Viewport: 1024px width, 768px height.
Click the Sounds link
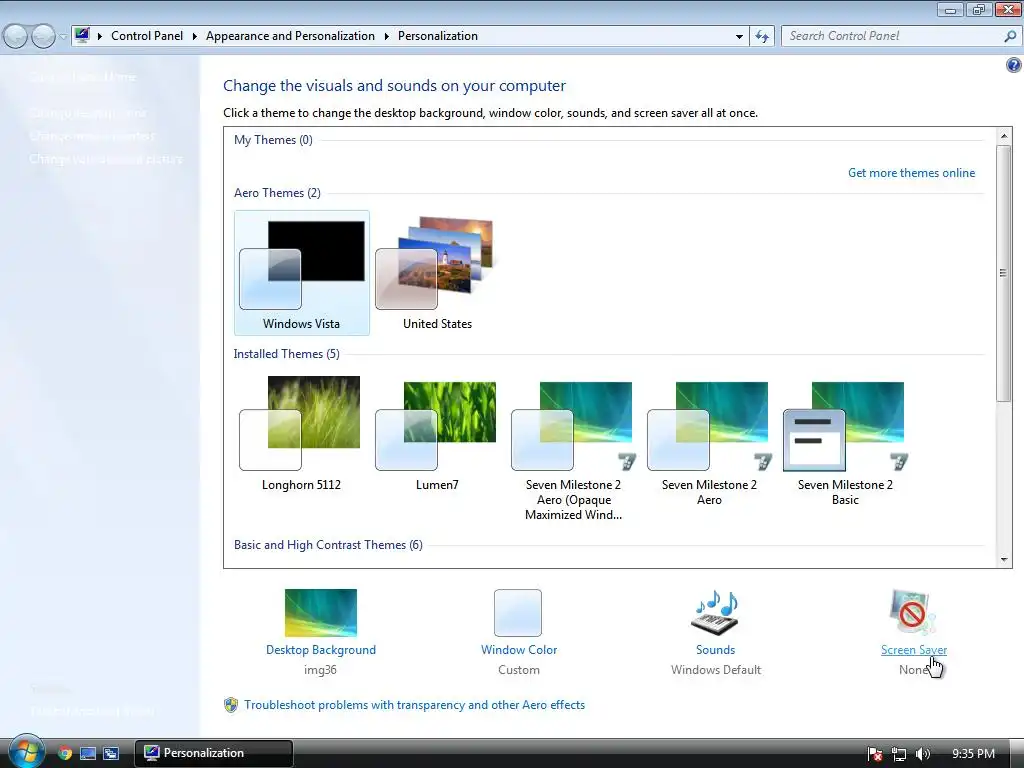click(x=715, y=650)
